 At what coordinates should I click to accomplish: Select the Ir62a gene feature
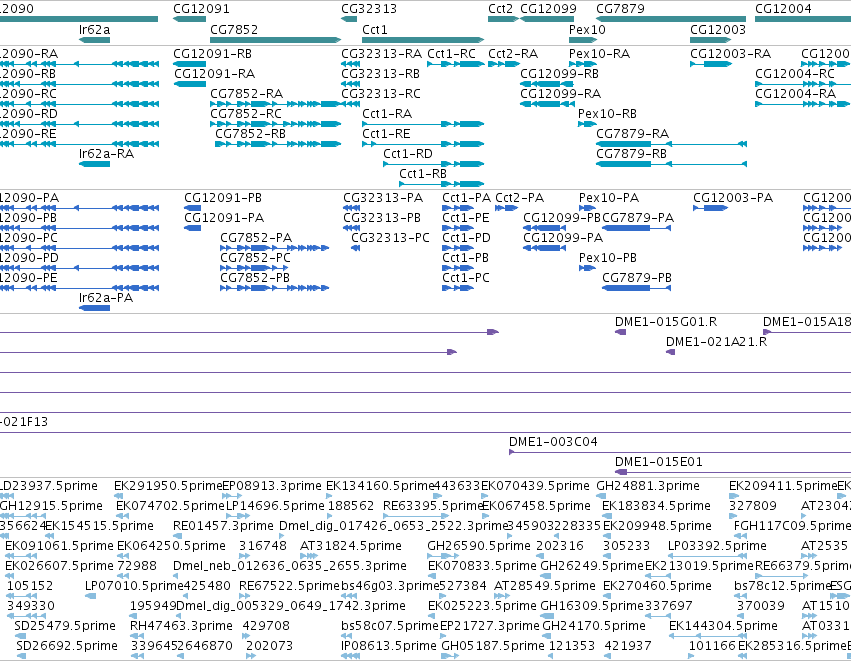[x=94, y=40]
